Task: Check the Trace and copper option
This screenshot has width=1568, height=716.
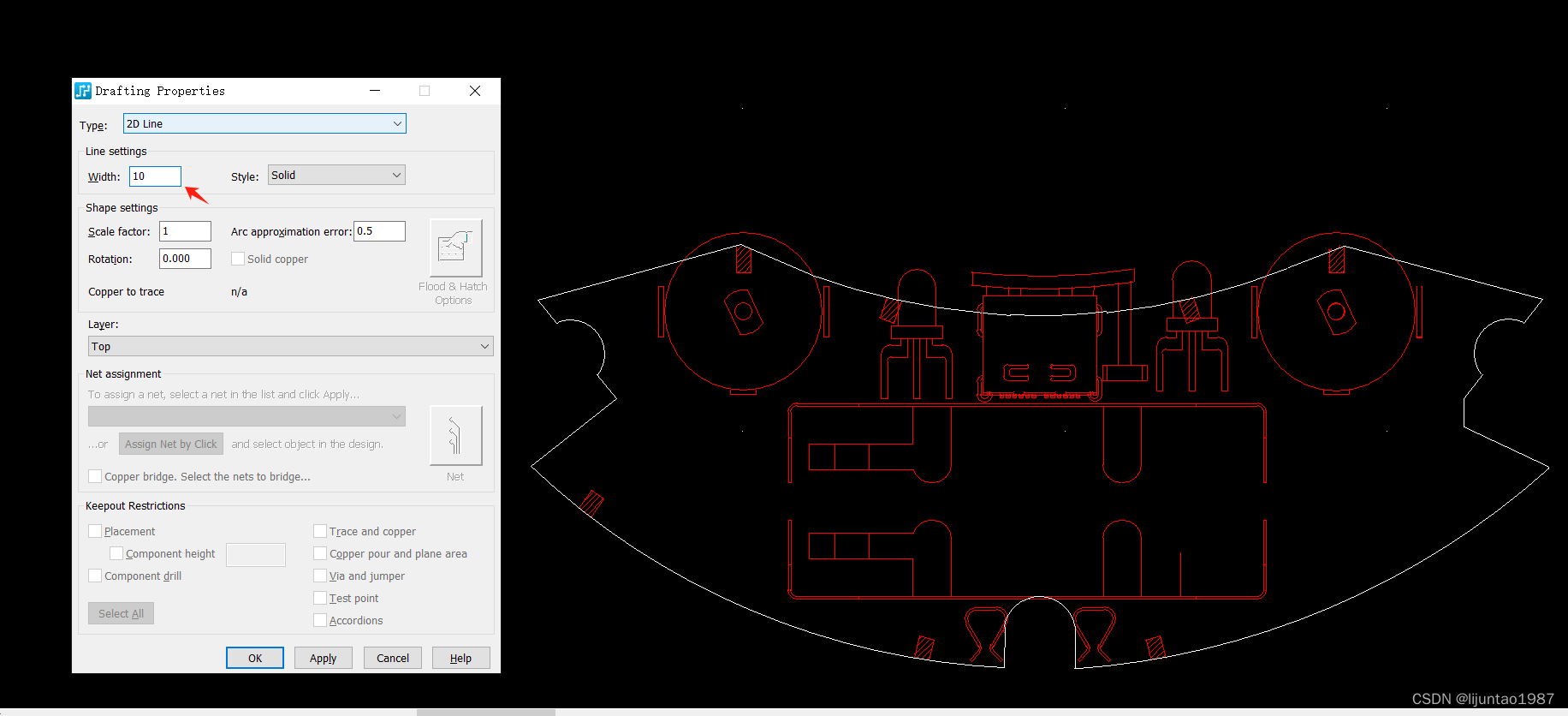Action: [320, 531]
